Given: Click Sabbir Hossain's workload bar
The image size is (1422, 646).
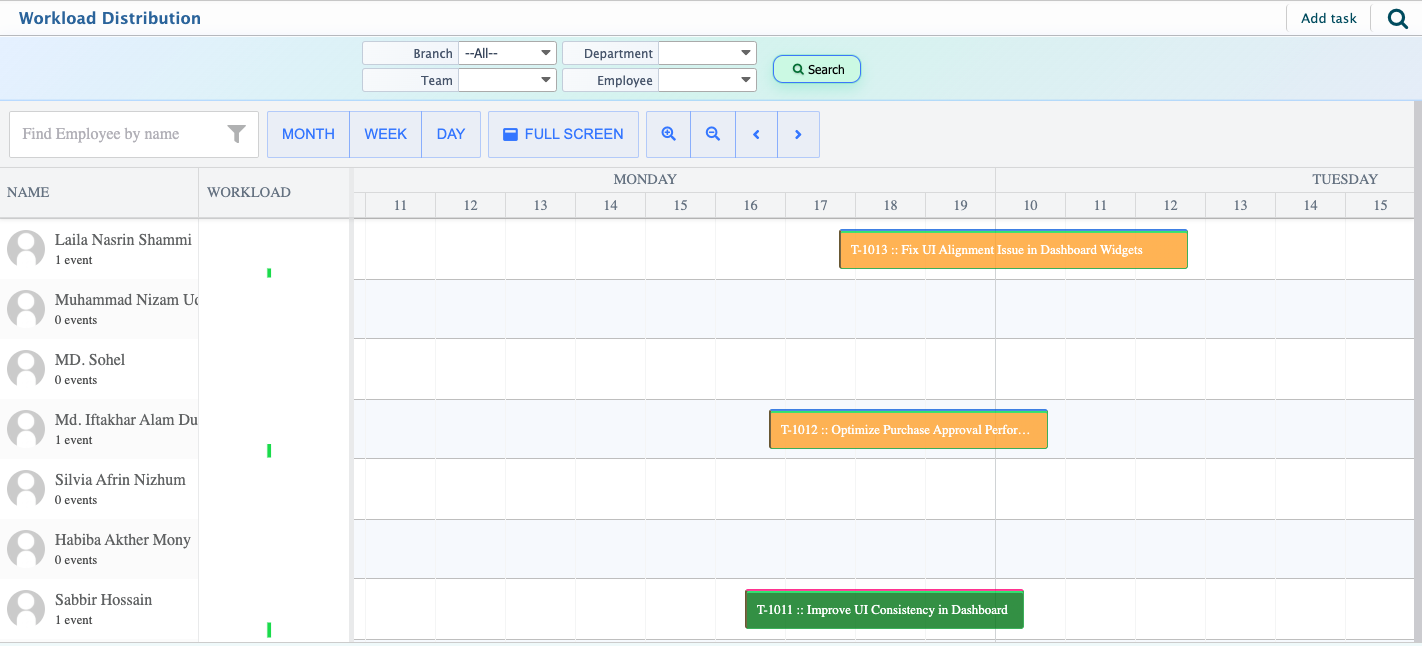Looking at the screenshot, I should point(270,630).
